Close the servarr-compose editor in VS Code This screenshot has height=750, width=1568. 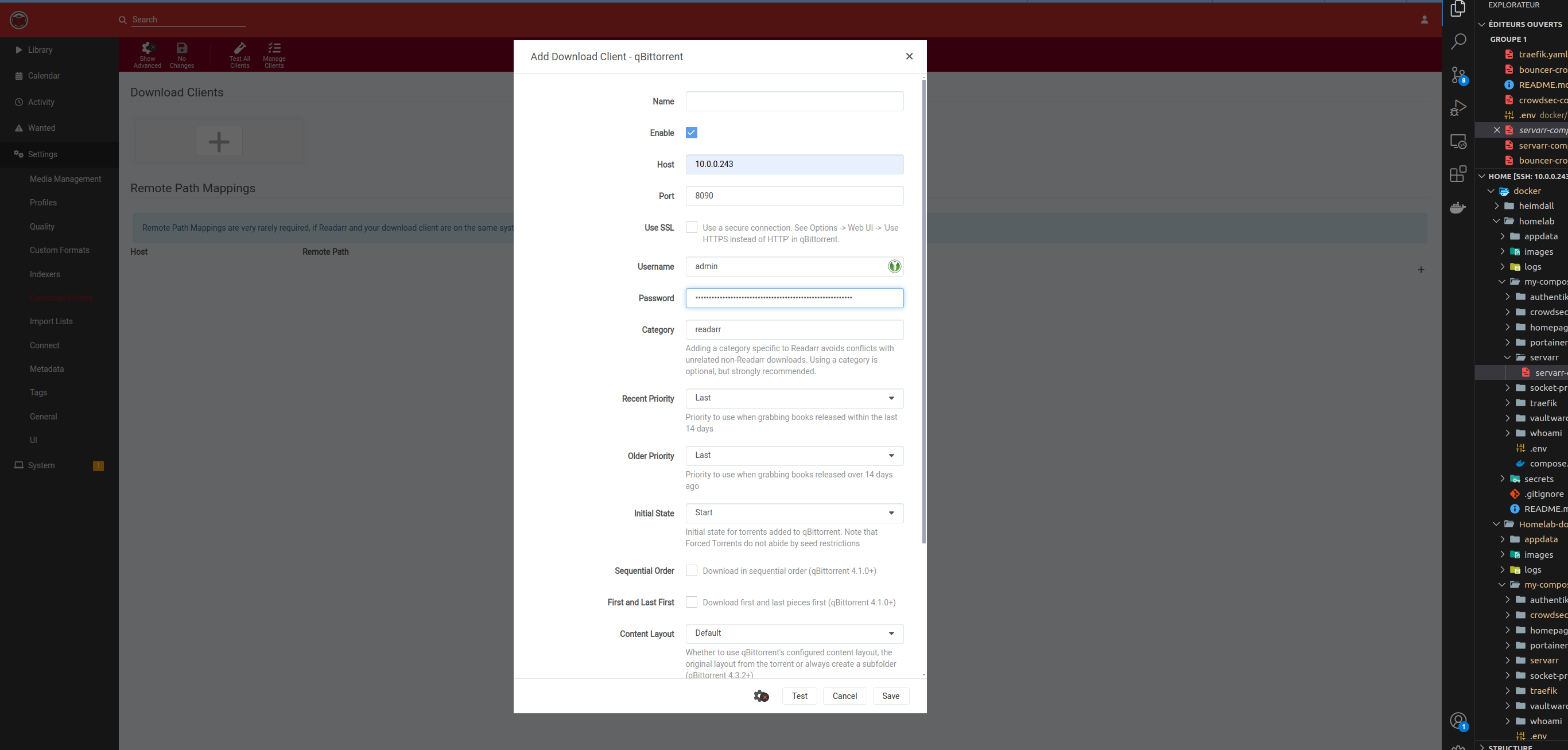click(1497, 130)
